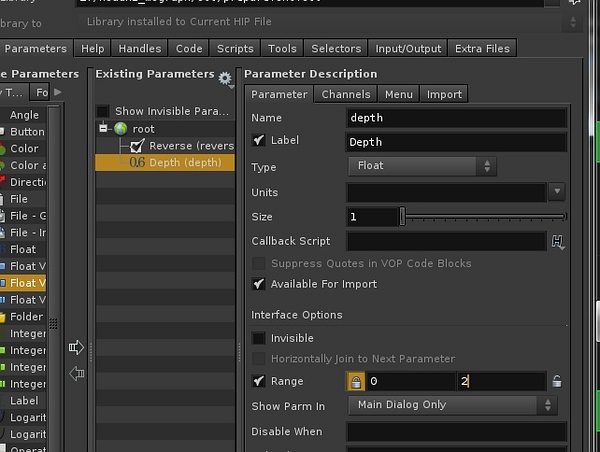The height and width of the screenshot is (452, 600).
Task: Select the highlighted Float Vector type
Action: (x=23, y=283)
